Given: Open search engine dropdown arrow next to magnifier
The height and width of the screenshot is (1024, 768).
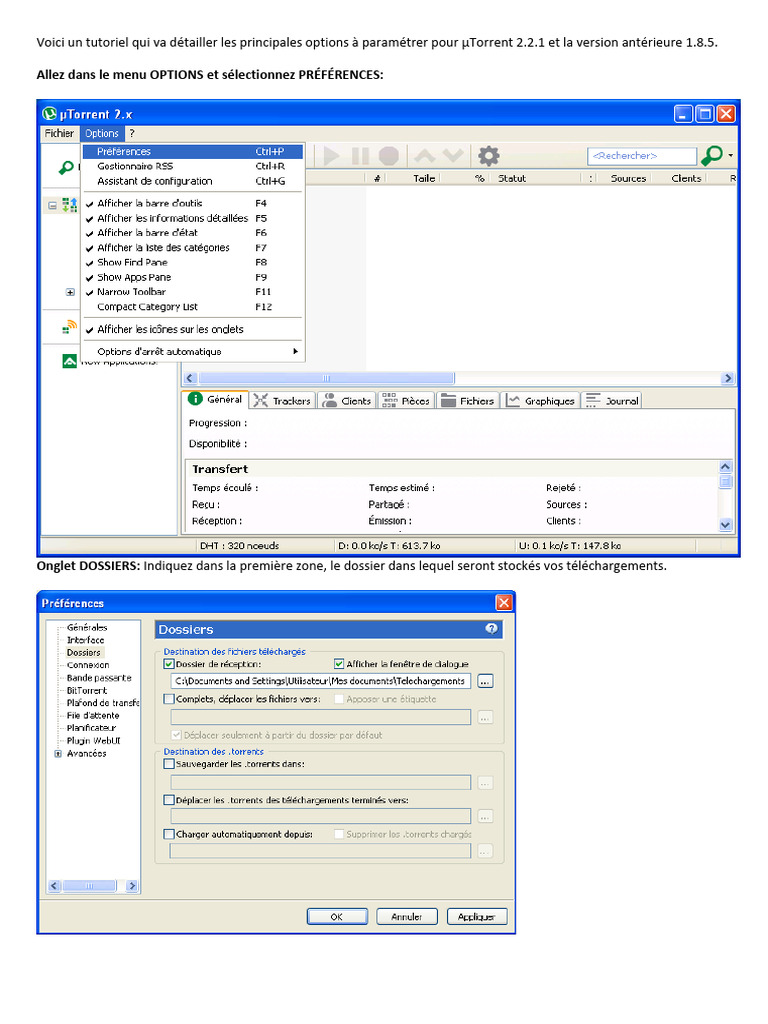Looking at the screenshot, I should 730,155.
